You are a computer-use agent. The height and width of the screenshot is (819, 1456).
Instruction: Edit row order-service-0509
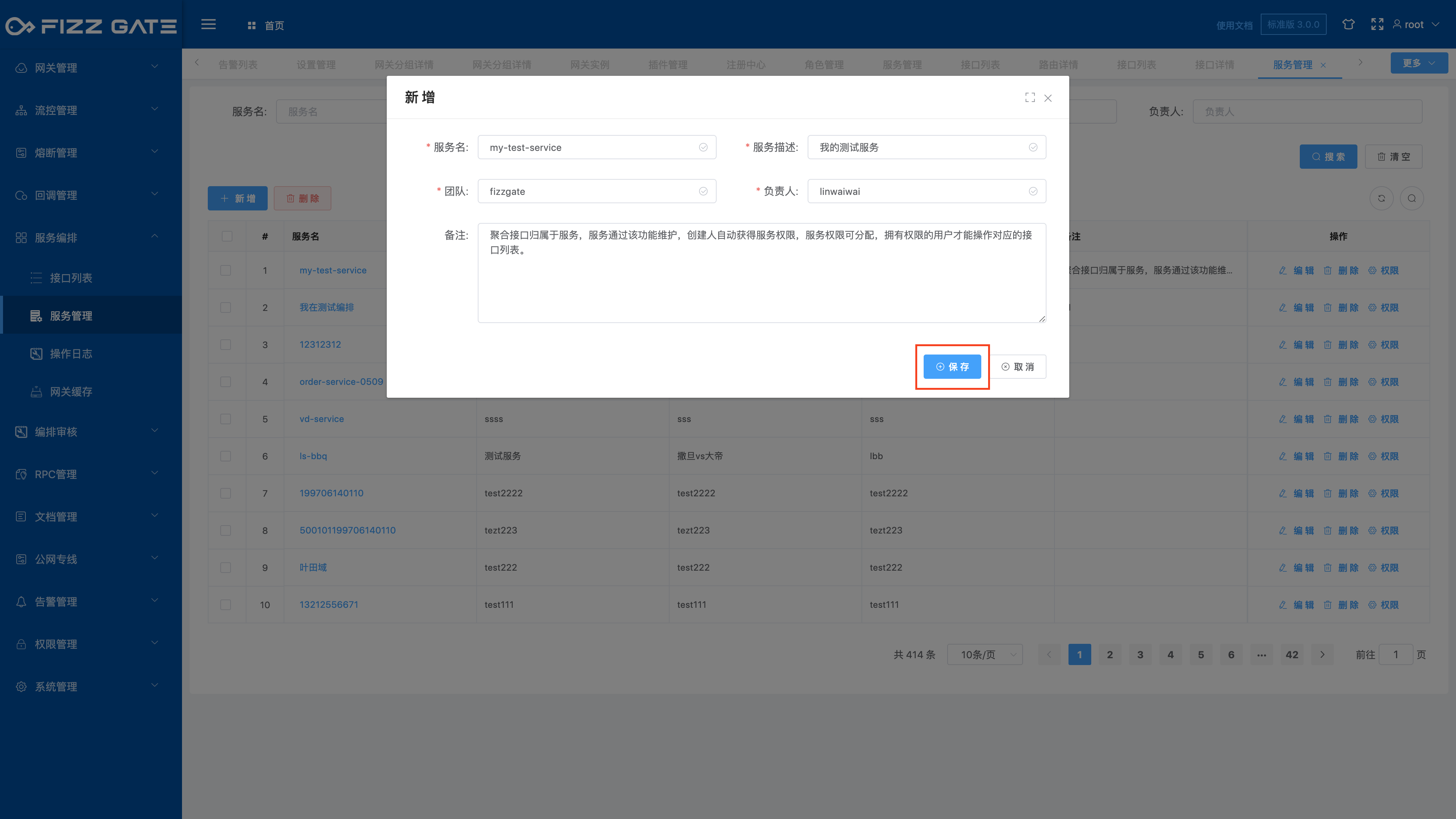(1296, 382)
